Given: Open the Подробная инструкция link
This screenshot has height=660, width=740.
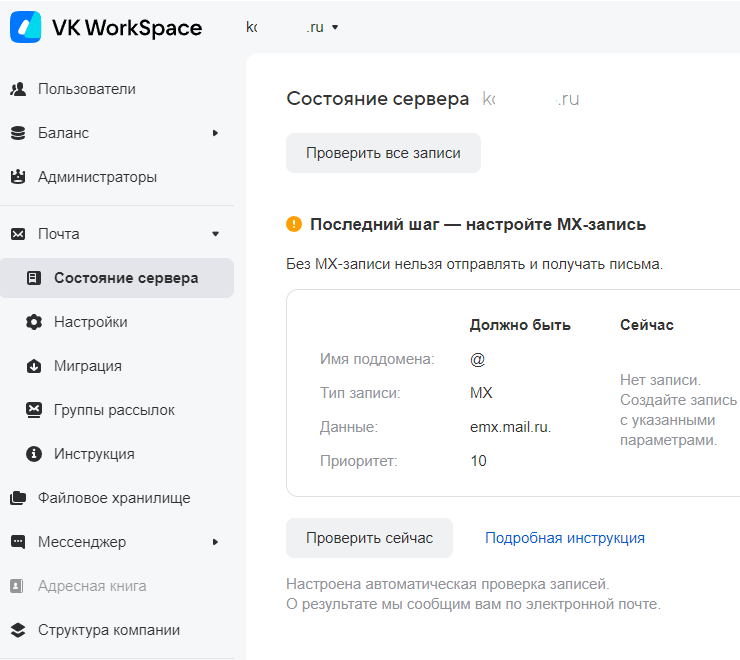Looking at the screenshot, I should coord(565,538).
